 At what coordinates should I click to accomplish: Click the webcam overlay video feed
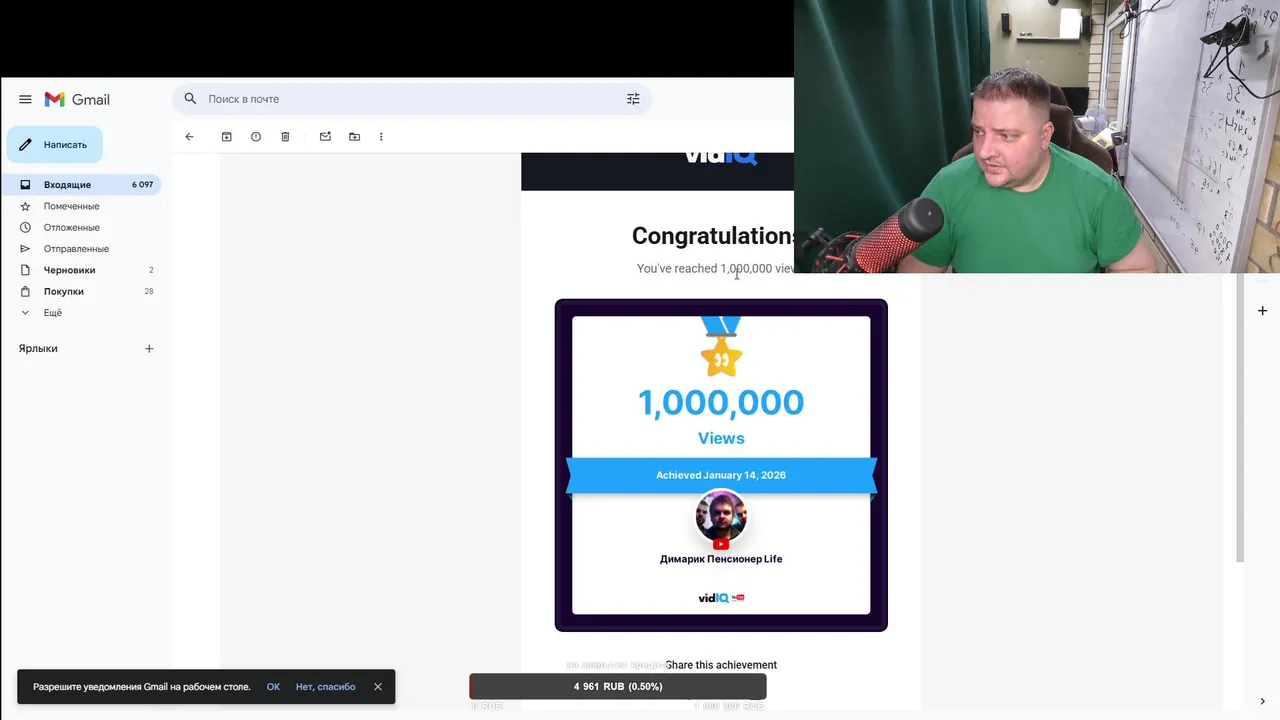[1037, 136]
